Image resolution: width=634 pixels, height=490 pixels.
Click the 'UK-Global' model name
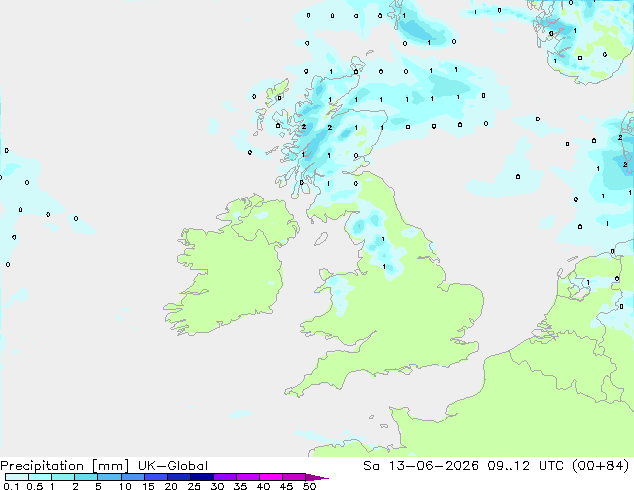pyautogui.click(x=173, y=466)
